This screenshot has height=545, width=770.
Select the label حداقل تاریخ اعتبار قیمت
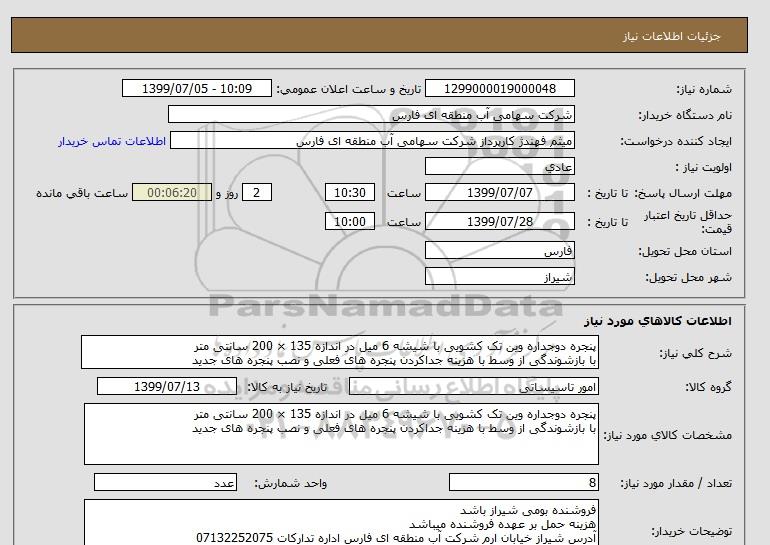pyautogui.click(x=688, y=222)
